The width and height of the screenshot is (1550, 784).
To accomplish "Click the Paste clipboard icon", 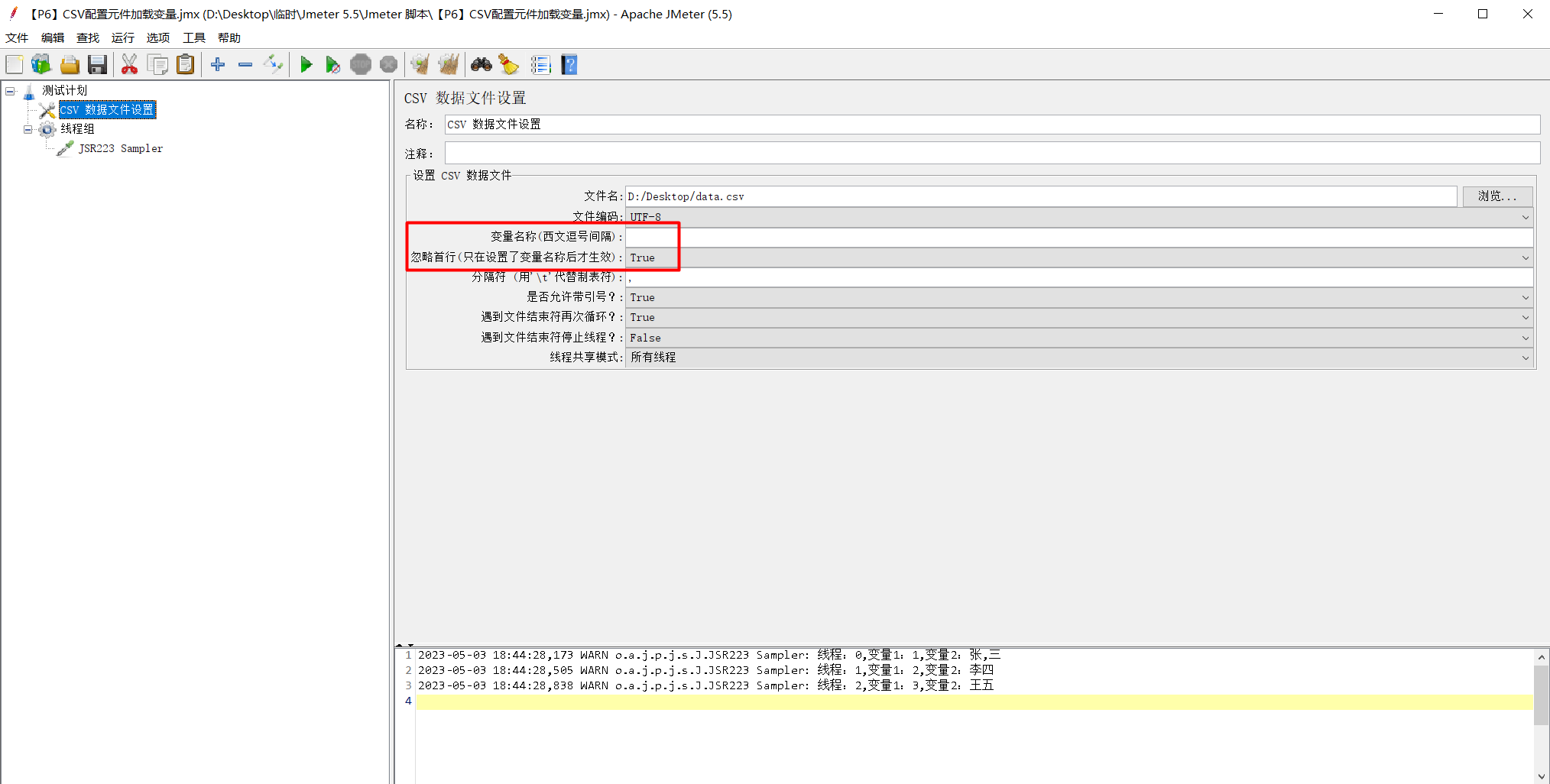I will pyautogui.click(x=186, y=65).
